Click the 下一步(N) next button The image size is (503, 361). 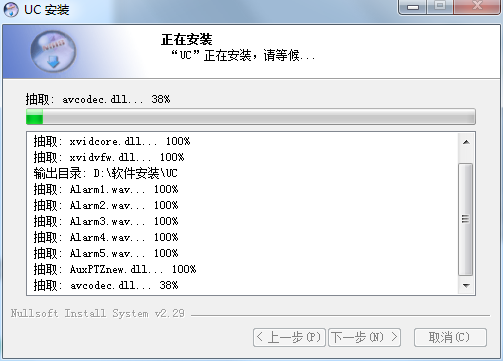[x=364, y=337]
